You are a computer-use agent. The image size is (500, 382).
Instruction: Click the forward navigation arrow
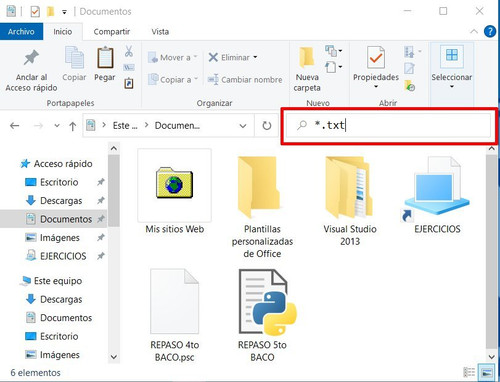click(x=38, y=126)
